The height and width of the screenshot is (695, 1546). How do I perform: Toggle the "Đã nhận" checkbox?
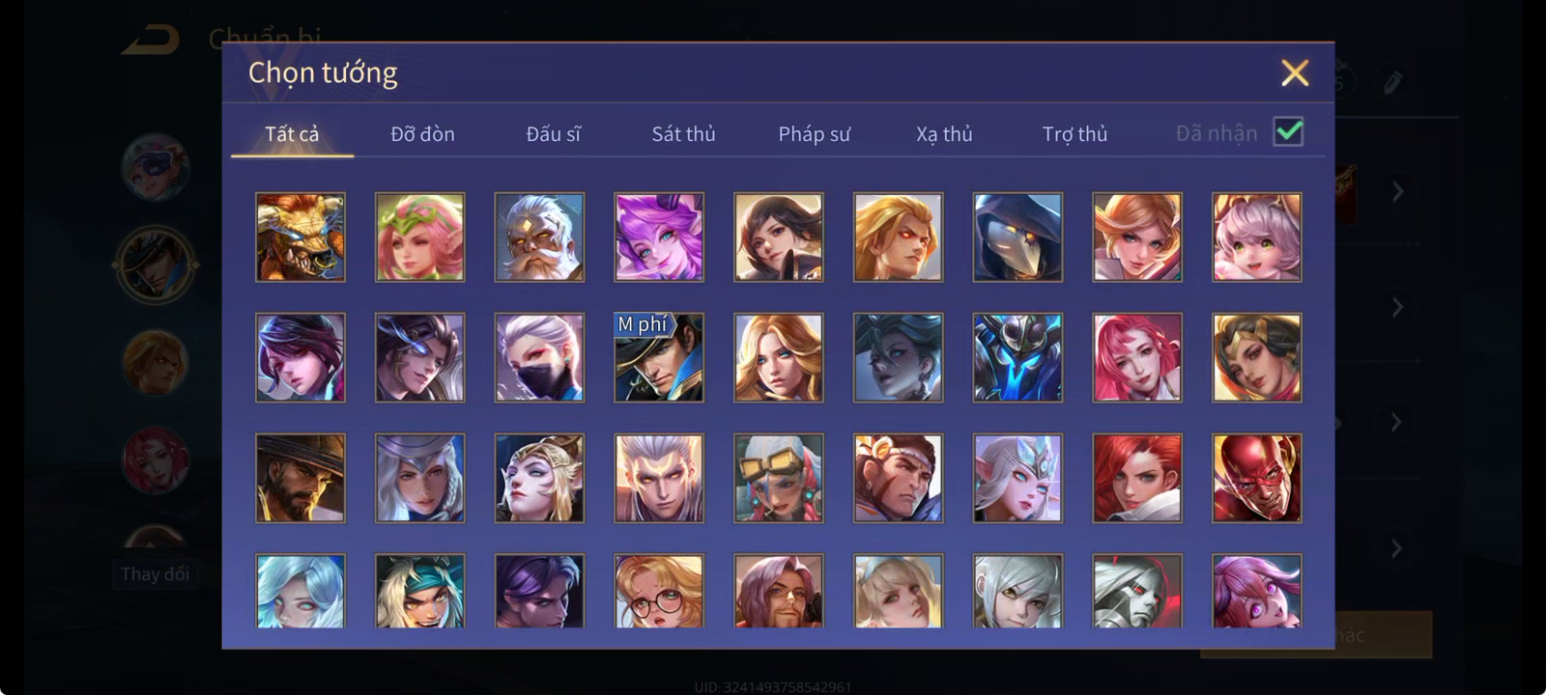click(1288, 132)
